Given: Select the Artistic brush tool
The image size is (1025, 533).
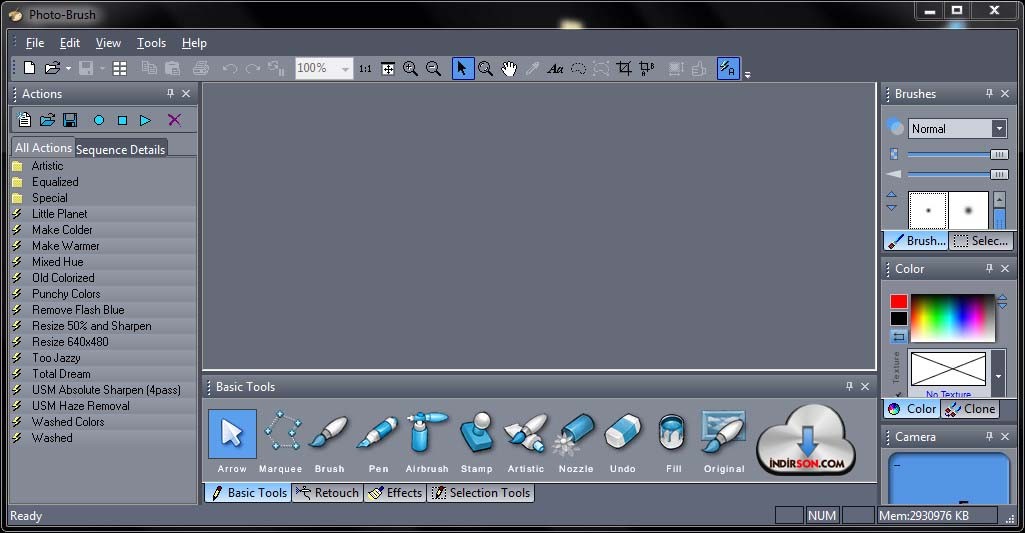Looking at the screenshot, I should (526, 432).
